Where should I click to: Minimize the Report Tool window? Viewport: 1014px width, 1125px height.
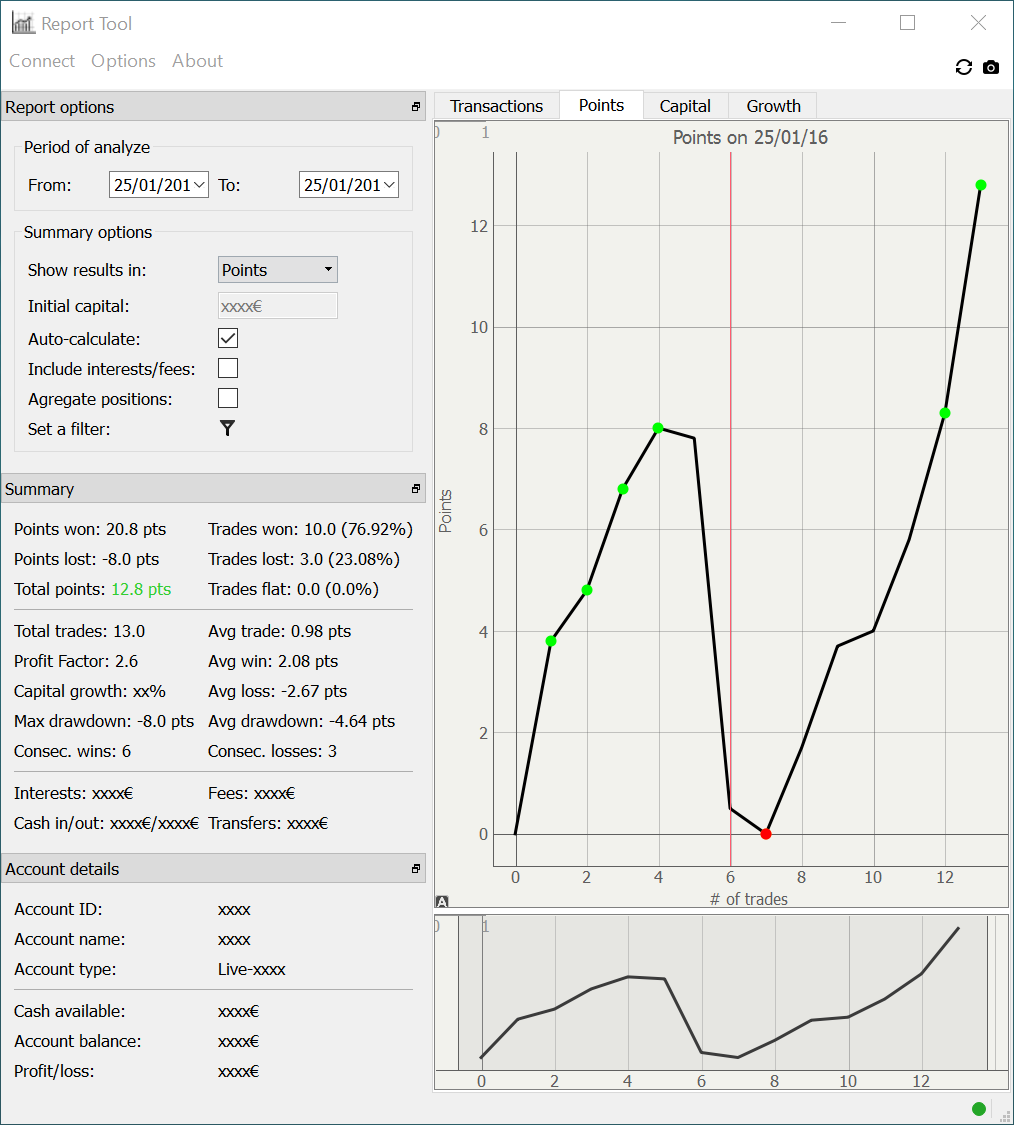[x=838, y=23]
